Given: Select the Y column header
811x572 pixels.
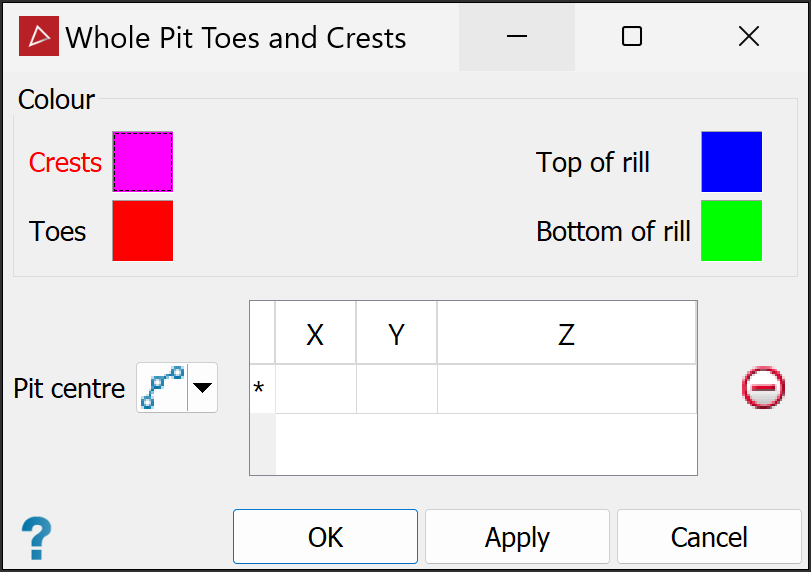Looking at the screenshot, I should pos(396,335).
